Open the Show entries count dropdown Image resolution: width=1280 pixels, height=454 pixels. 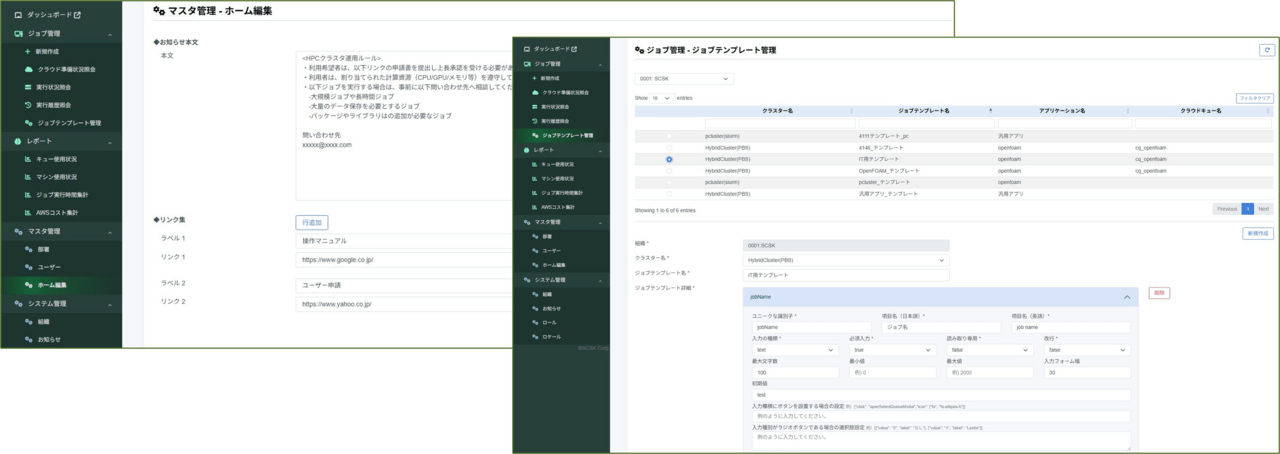(x=661, y=98)
